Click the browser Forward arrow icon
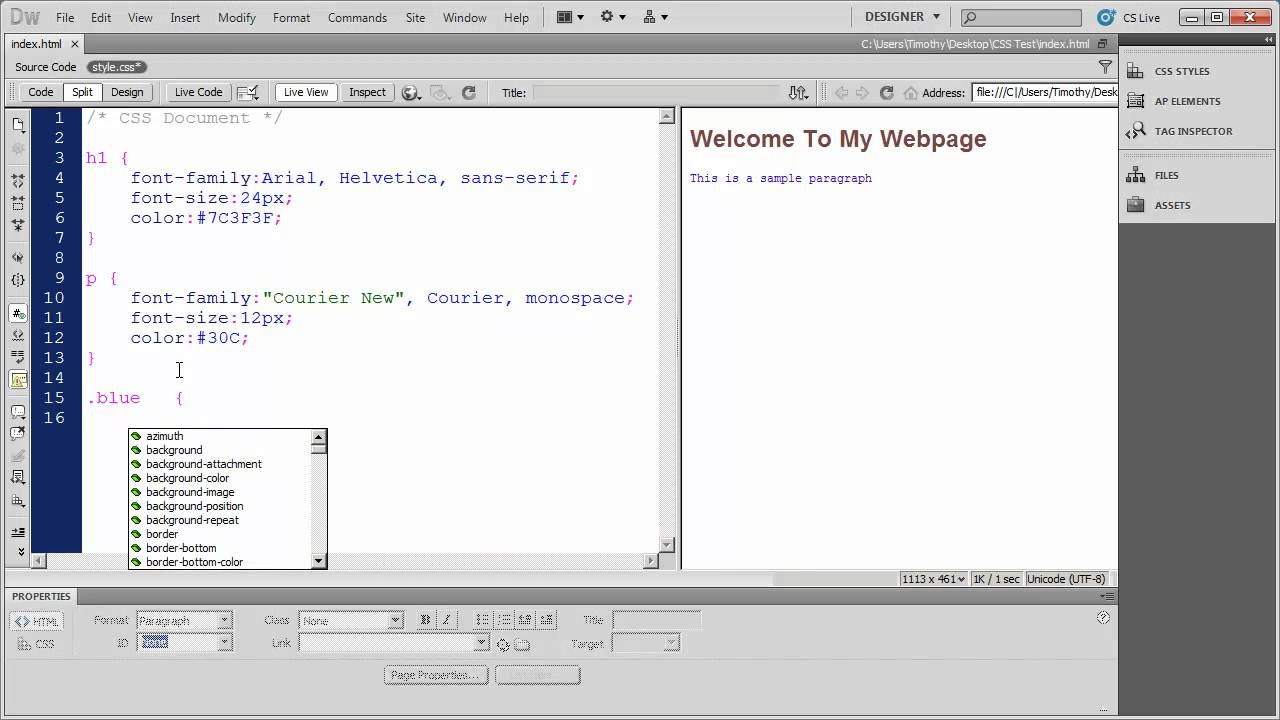The height and width of the screenshot is (720, 1280). [863, 92]
